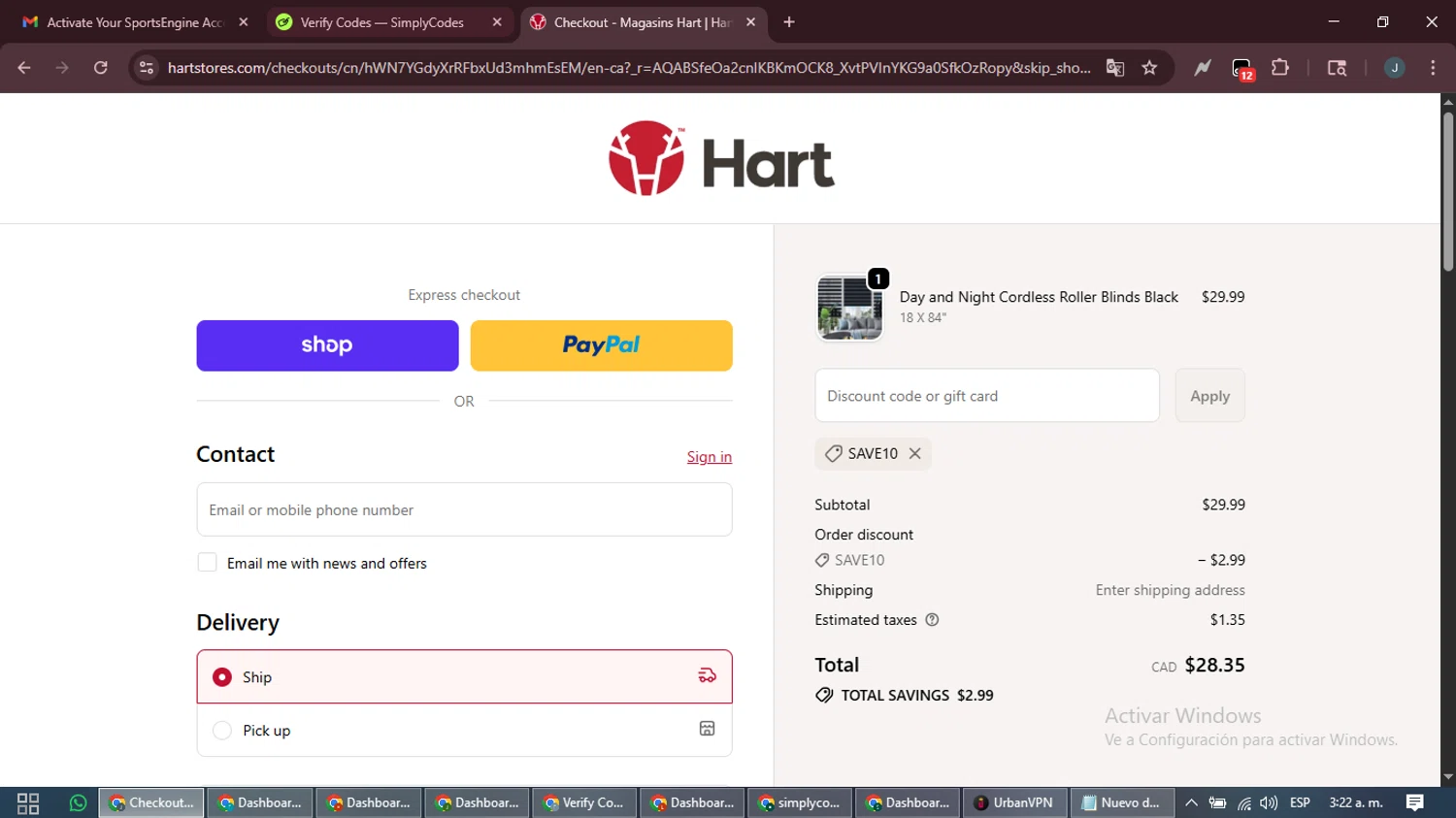1456x818 pixels.
Task: Click the 3:22 a. m. clock
Action: pyautogui.click(x=1356, y=802)
